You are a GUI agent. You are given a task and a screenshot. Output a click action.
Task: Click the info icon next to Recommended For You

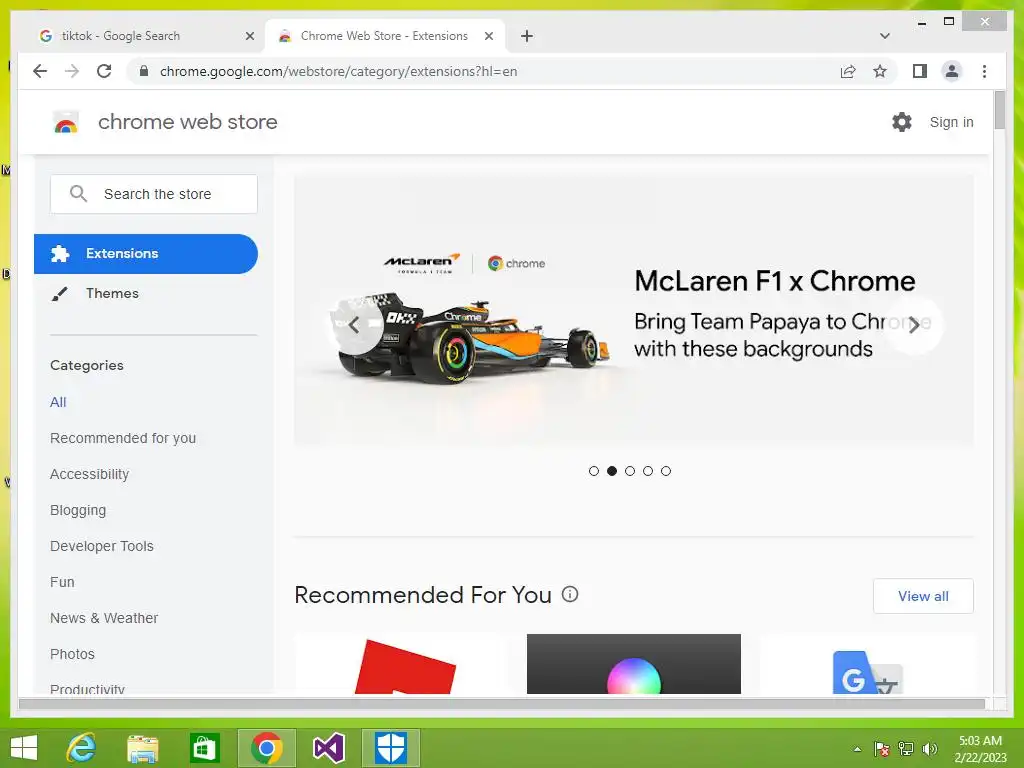click(570, 594)
